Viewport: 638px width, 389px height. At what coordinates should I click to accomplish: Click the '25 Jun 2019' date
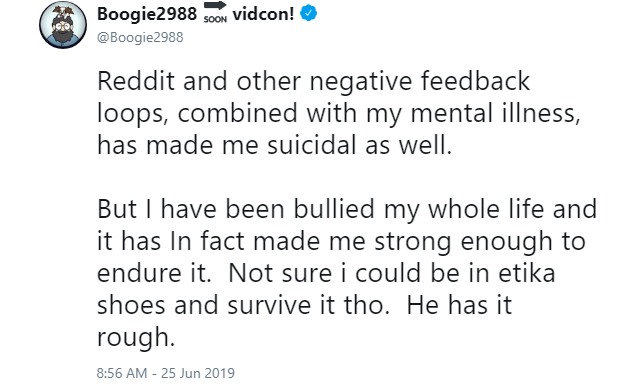[x=198, y=373]
